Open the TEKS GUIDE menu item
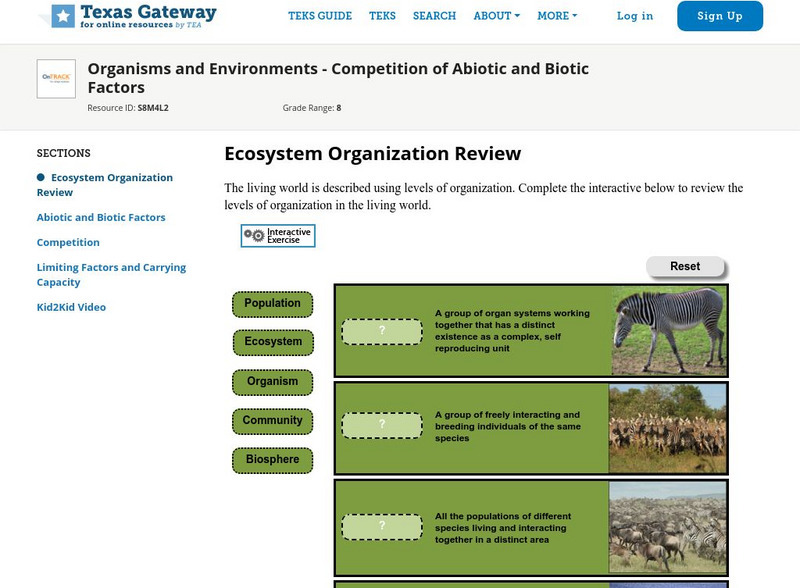The height and width of the screenshot is (588, 800). 320,16
